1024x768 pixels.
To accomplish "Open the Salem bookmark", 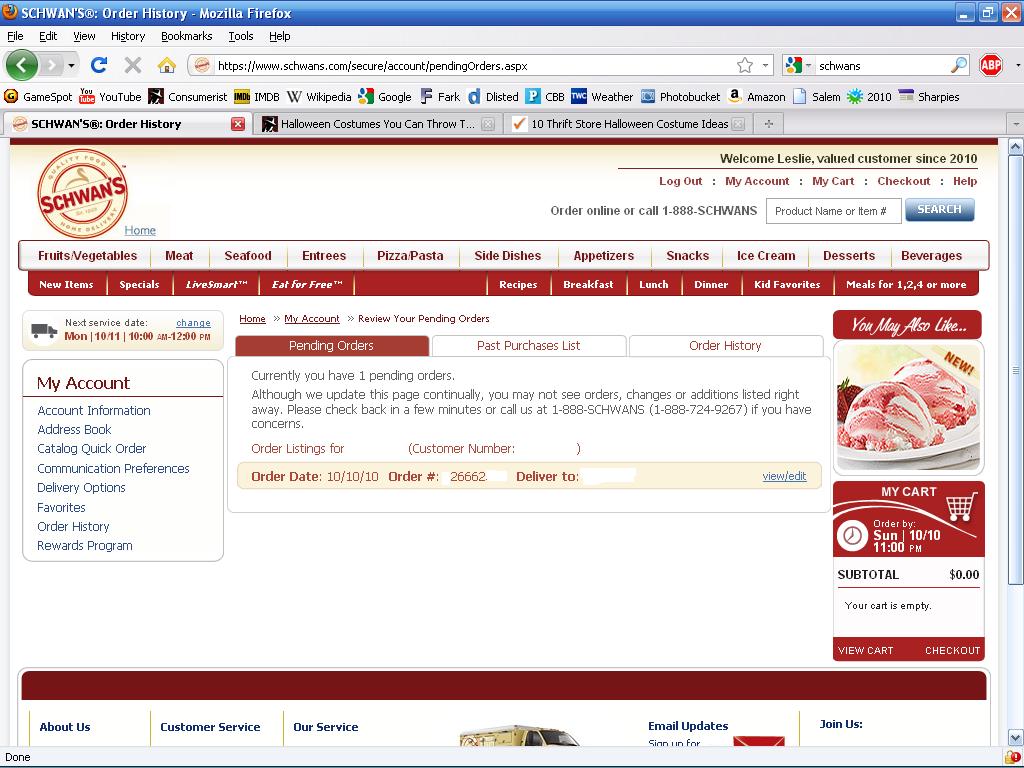I will pyautogui.click(x=817, y=97).
